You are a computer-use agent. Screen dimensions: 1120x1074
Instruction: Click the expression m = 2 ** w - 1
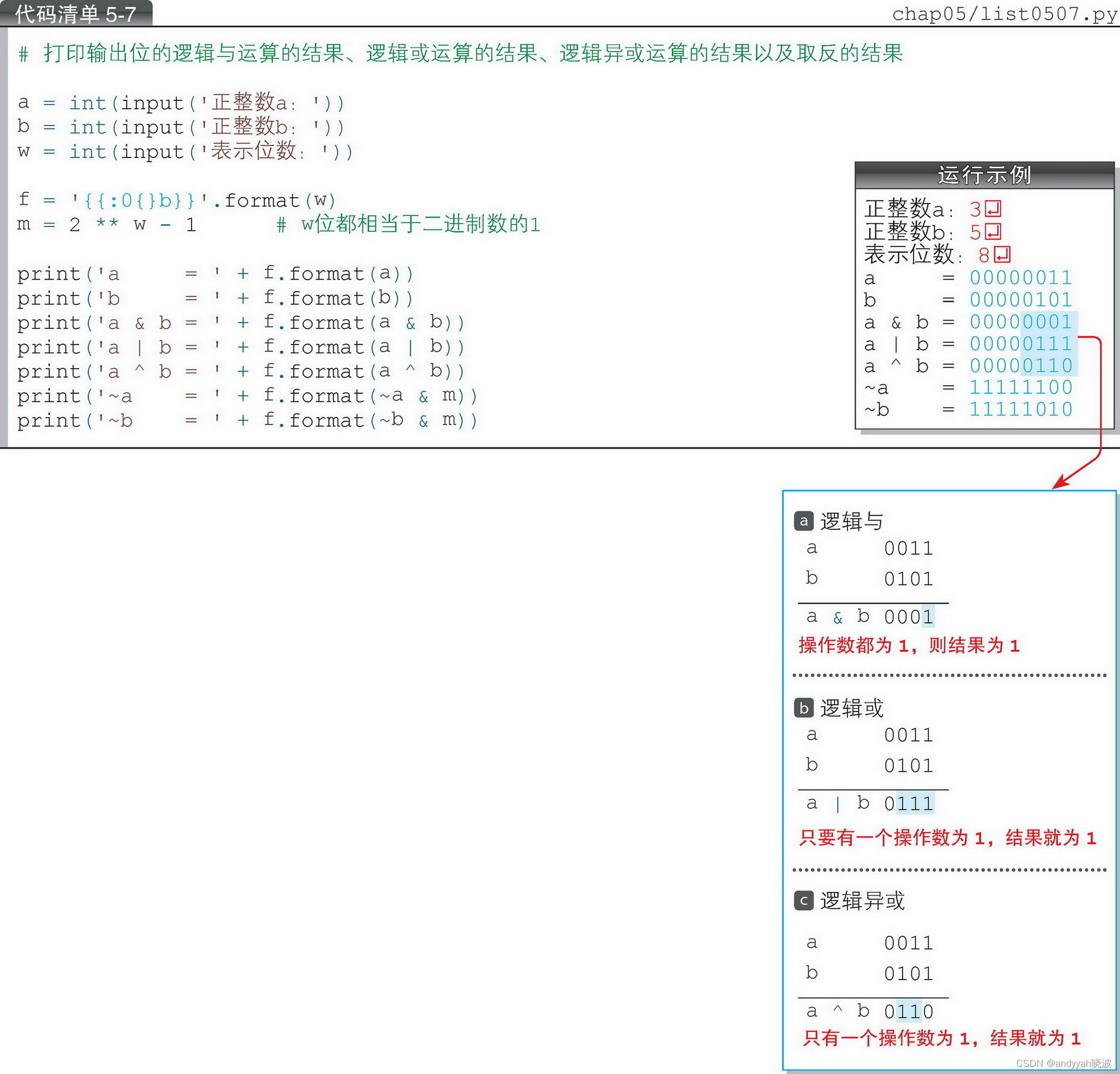click(x=107, y=224)
